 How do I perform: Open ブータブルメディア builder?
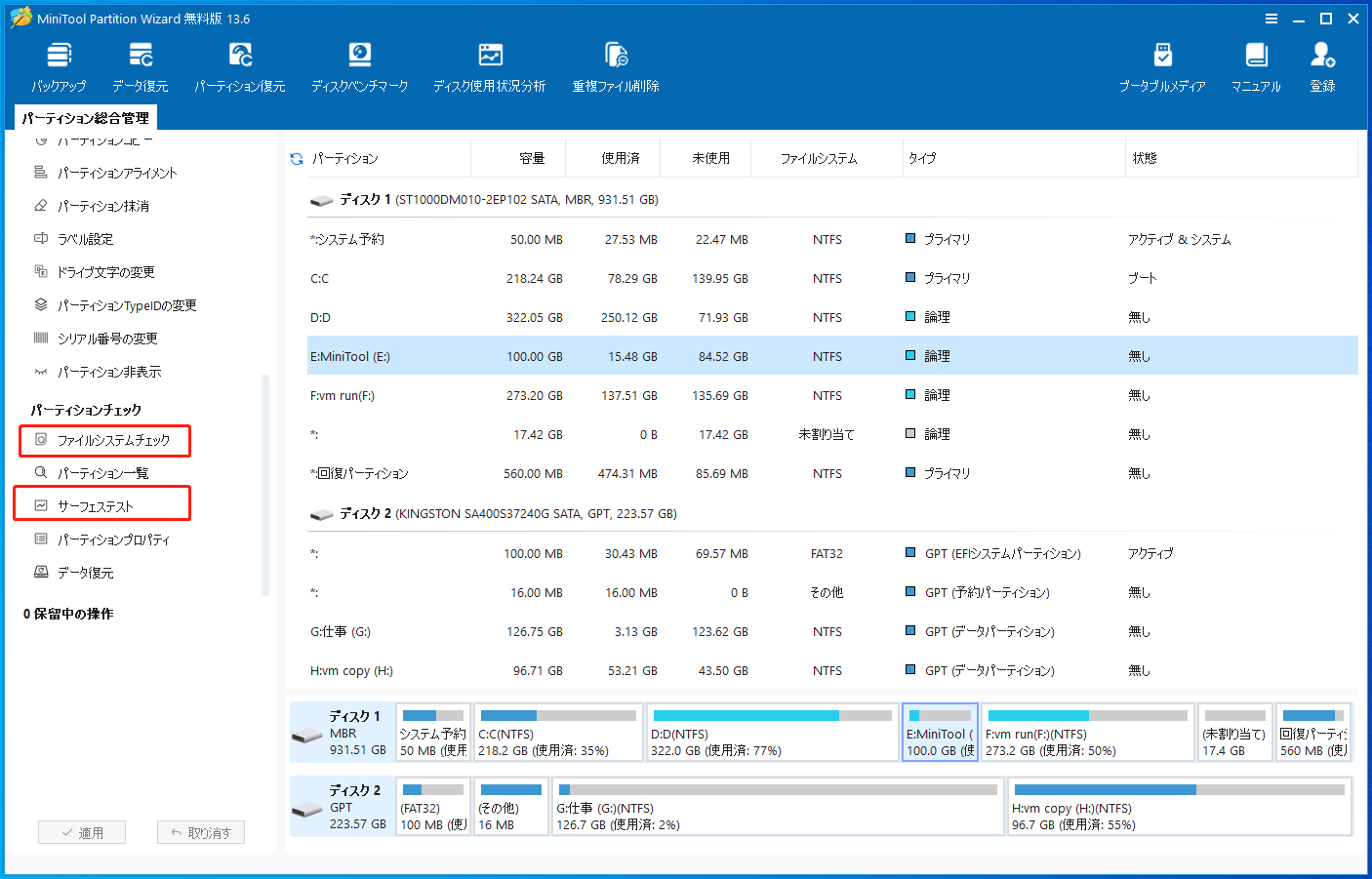coord(1162,67)
